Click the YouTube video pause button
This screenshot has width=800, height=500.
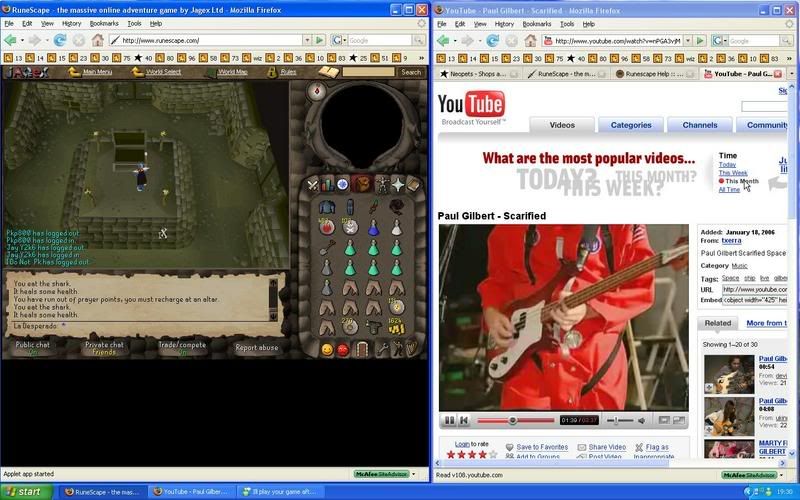[450, 420]
